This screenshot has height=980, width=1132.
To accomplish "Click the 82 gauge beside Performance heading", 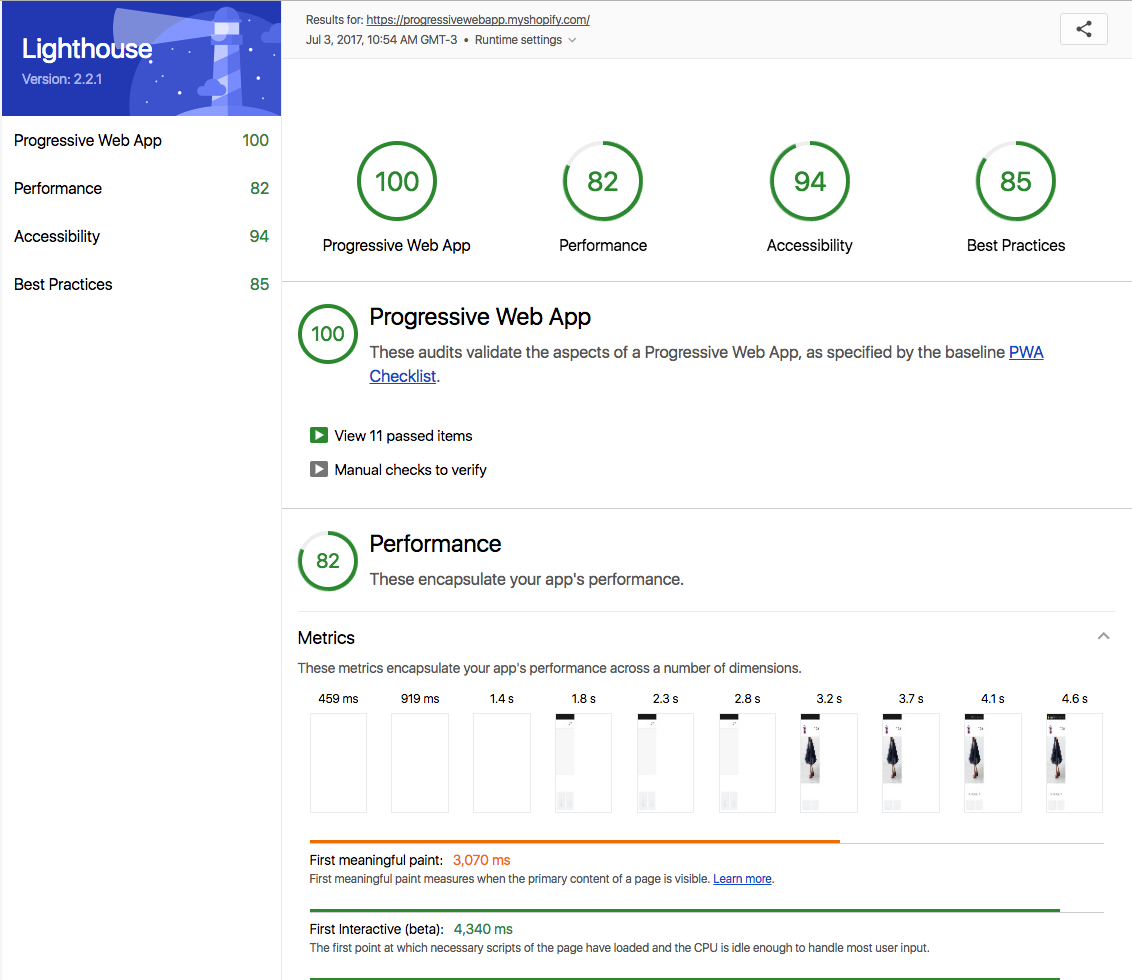I will click(x=328, y=561).
